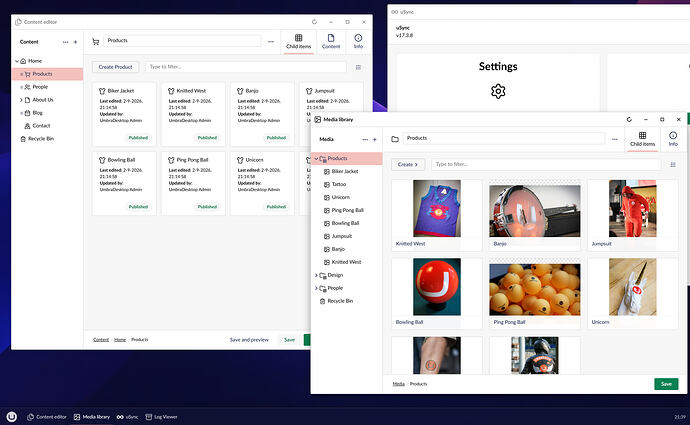Click green Save button in Media library
The width and height of the screenshot is (690, 425).
pyautogui.click(x=666, y=384)
